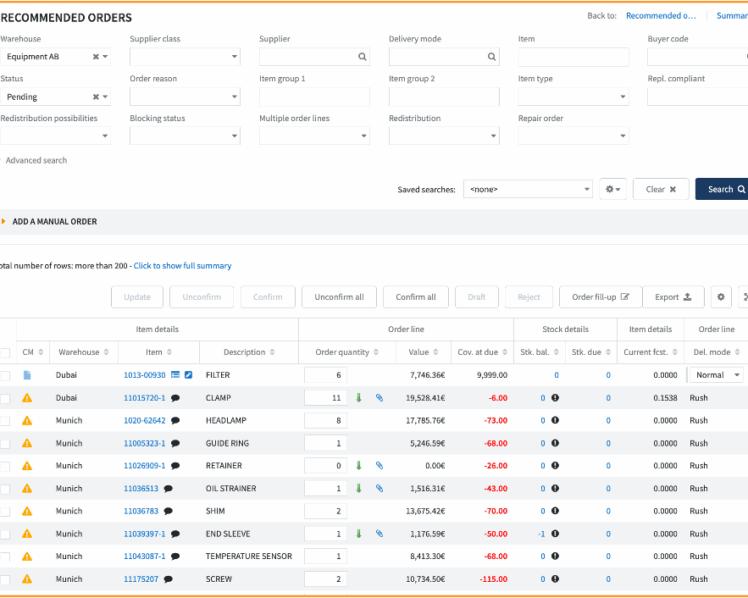Click the order quantity field for HEADLAMP
Viewport: 748px width, 598px height.
pyautogui.click(x=326, y=421)
